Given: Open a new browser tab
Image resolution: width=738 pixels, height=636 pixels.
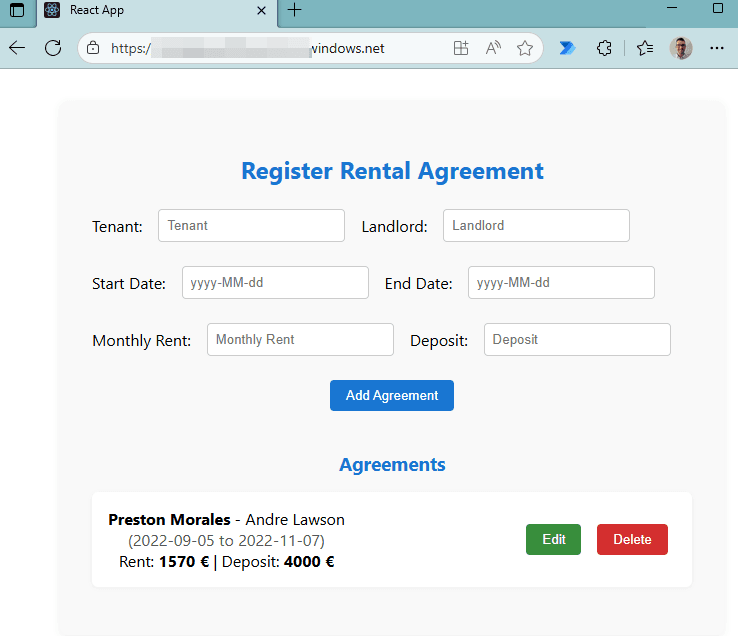Looking at the screenshot, I should (x=294, y=10).
